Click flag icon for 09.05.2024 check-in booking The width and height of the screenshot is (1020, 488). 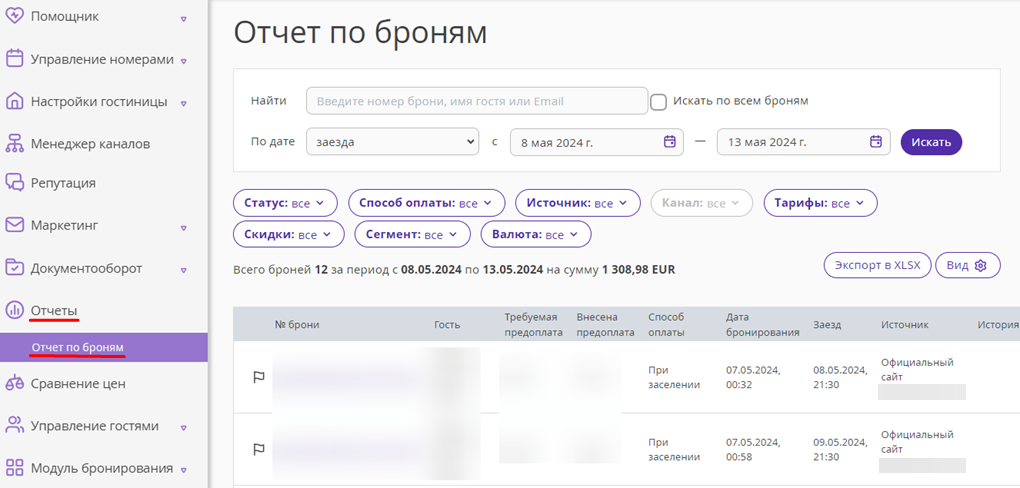(x=259, y=448)
